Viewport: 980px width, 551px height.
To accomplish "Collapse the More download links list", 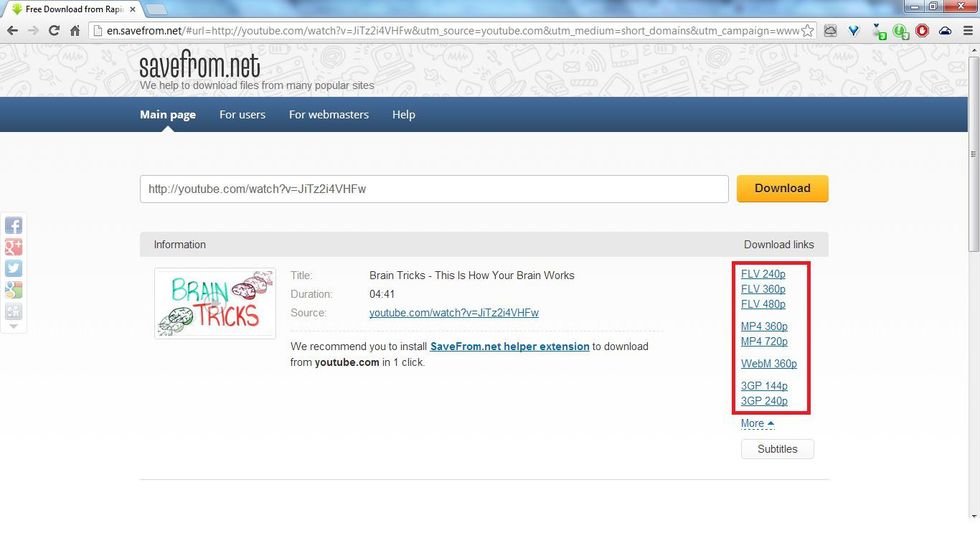I will [757, 424].
